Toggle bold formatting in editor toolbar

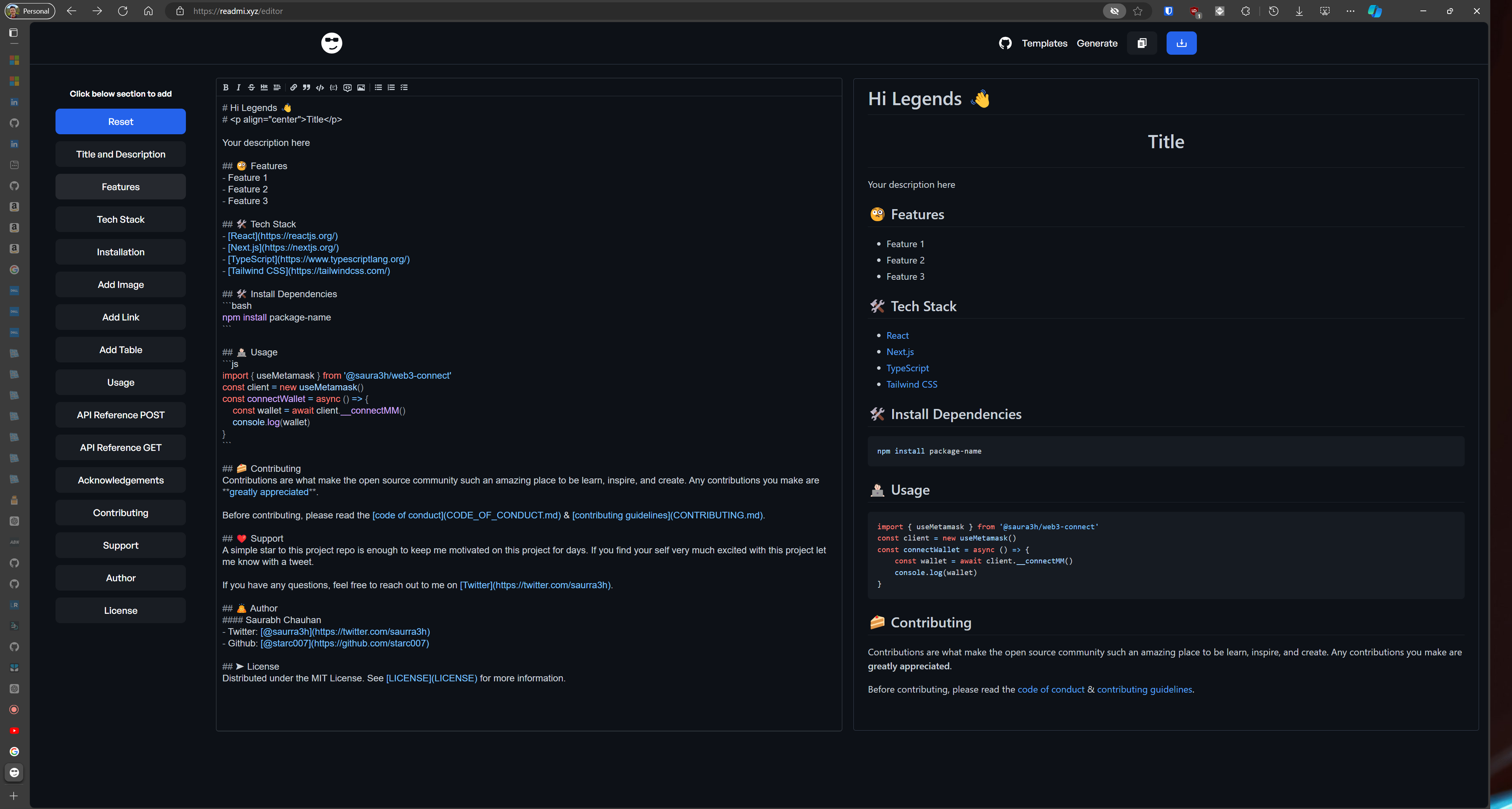tap(226, 87)
